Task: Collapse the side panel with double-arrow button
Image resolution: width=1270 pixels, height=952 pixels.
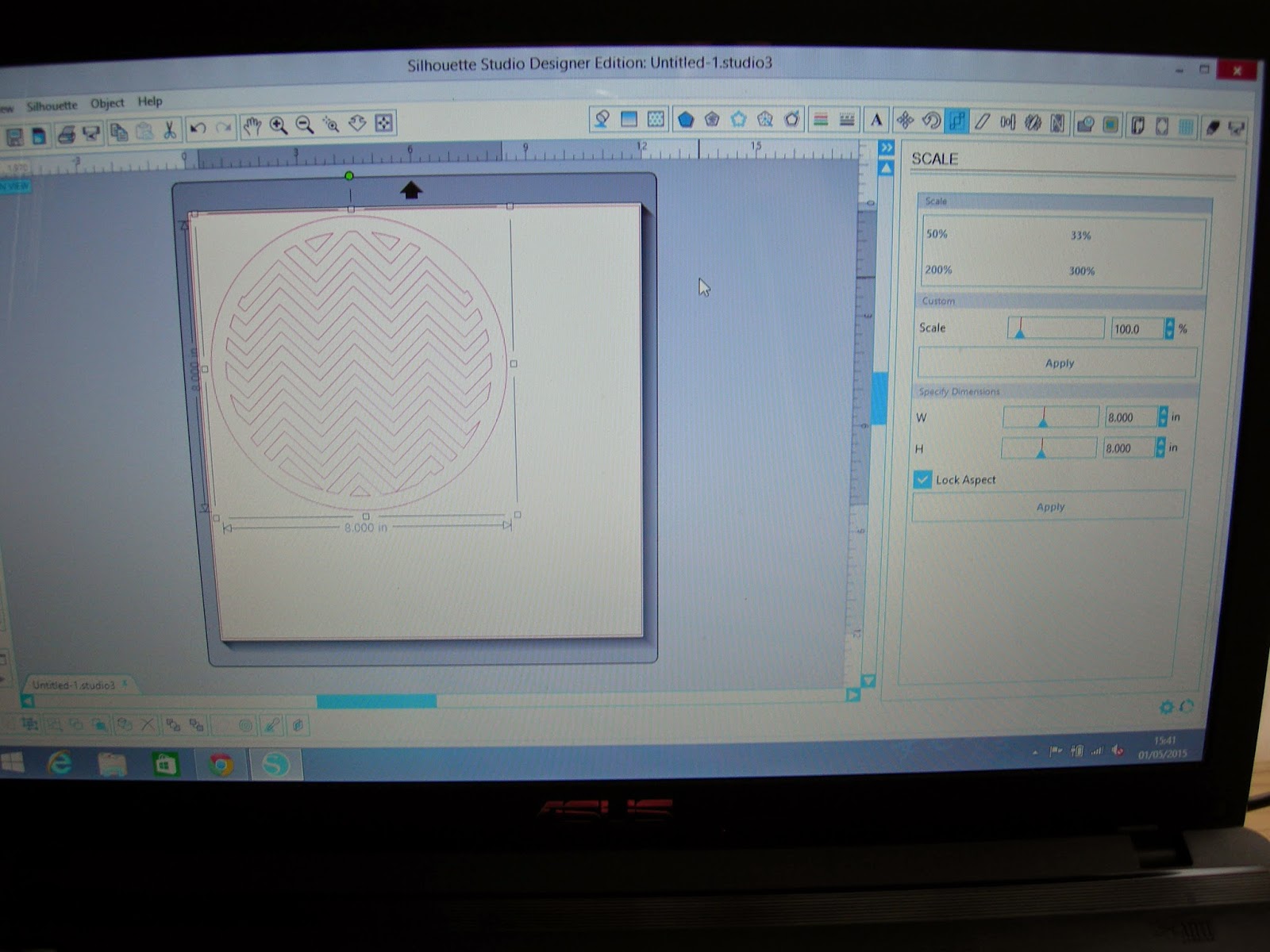Action: [x=887, y=148]
